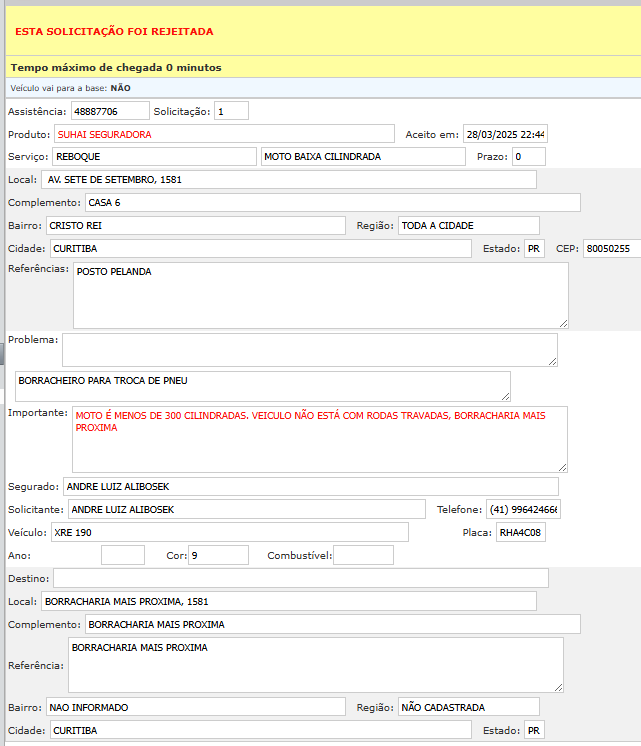This screenshot has width=641, height=746.
Task: Click the Placa field showing RHA4C08
Action: click(520, 533)
